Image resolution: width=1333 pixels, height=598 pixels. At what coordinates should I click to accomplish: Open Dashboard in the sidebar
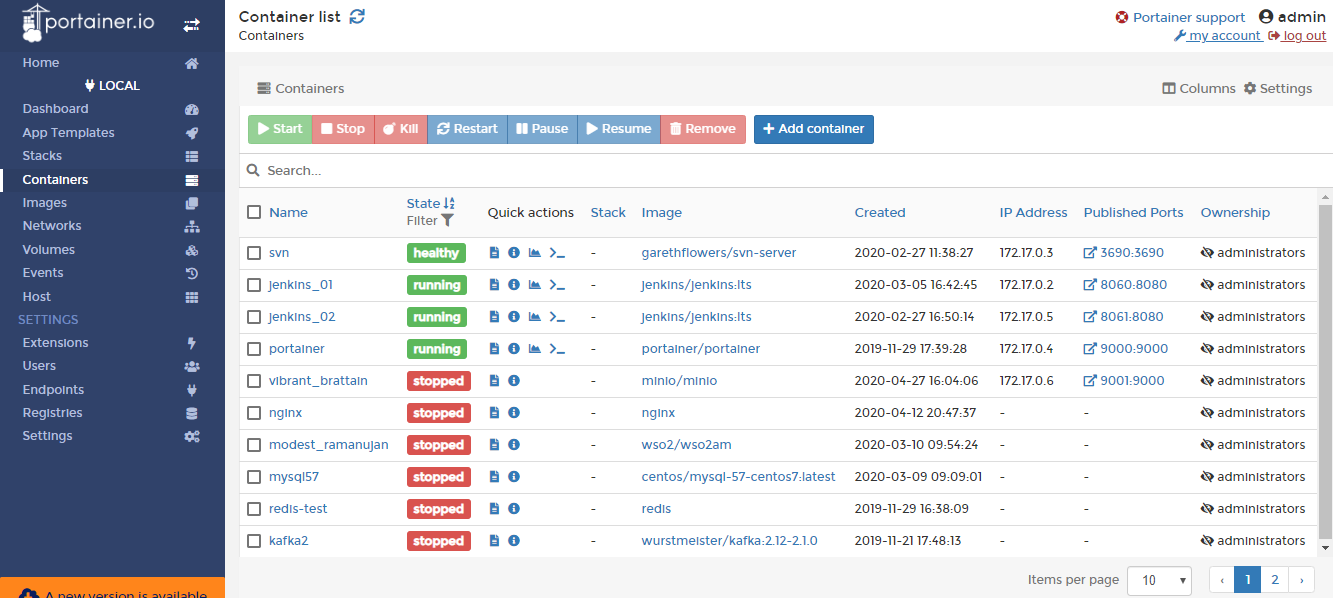tap(56, 109)
